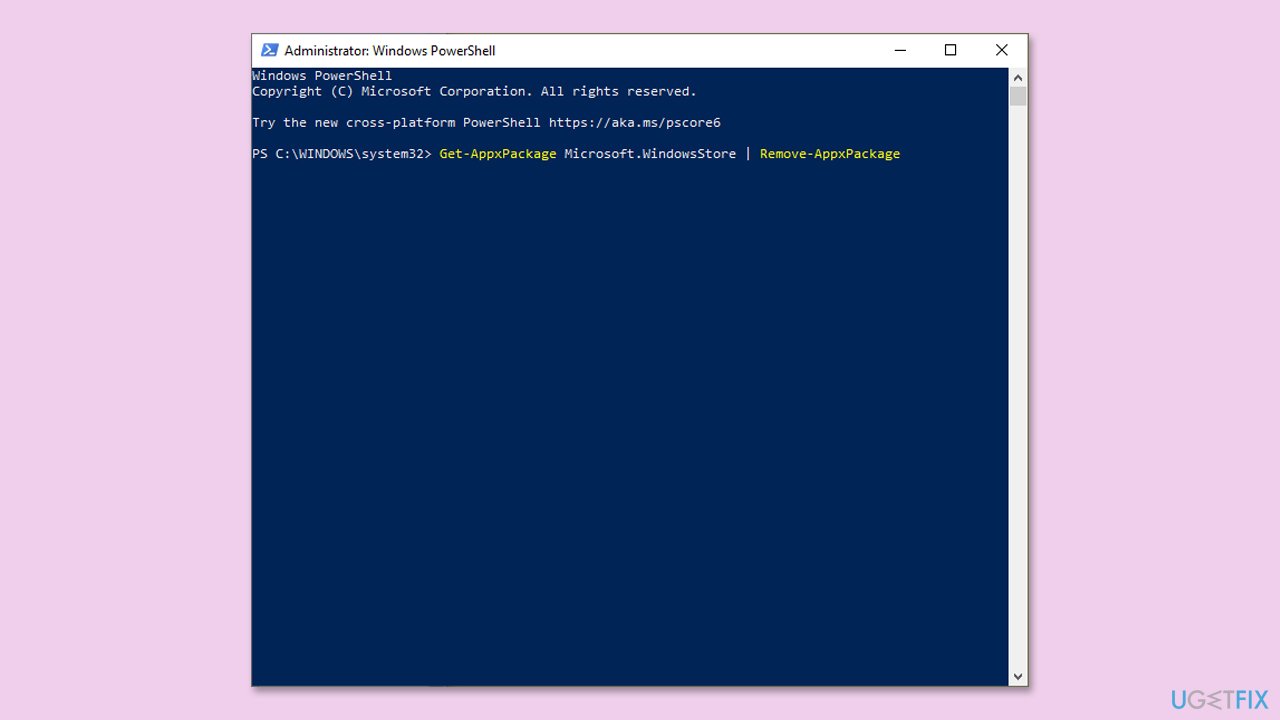Click the Microsoft.WindowsStore argument

650,153
